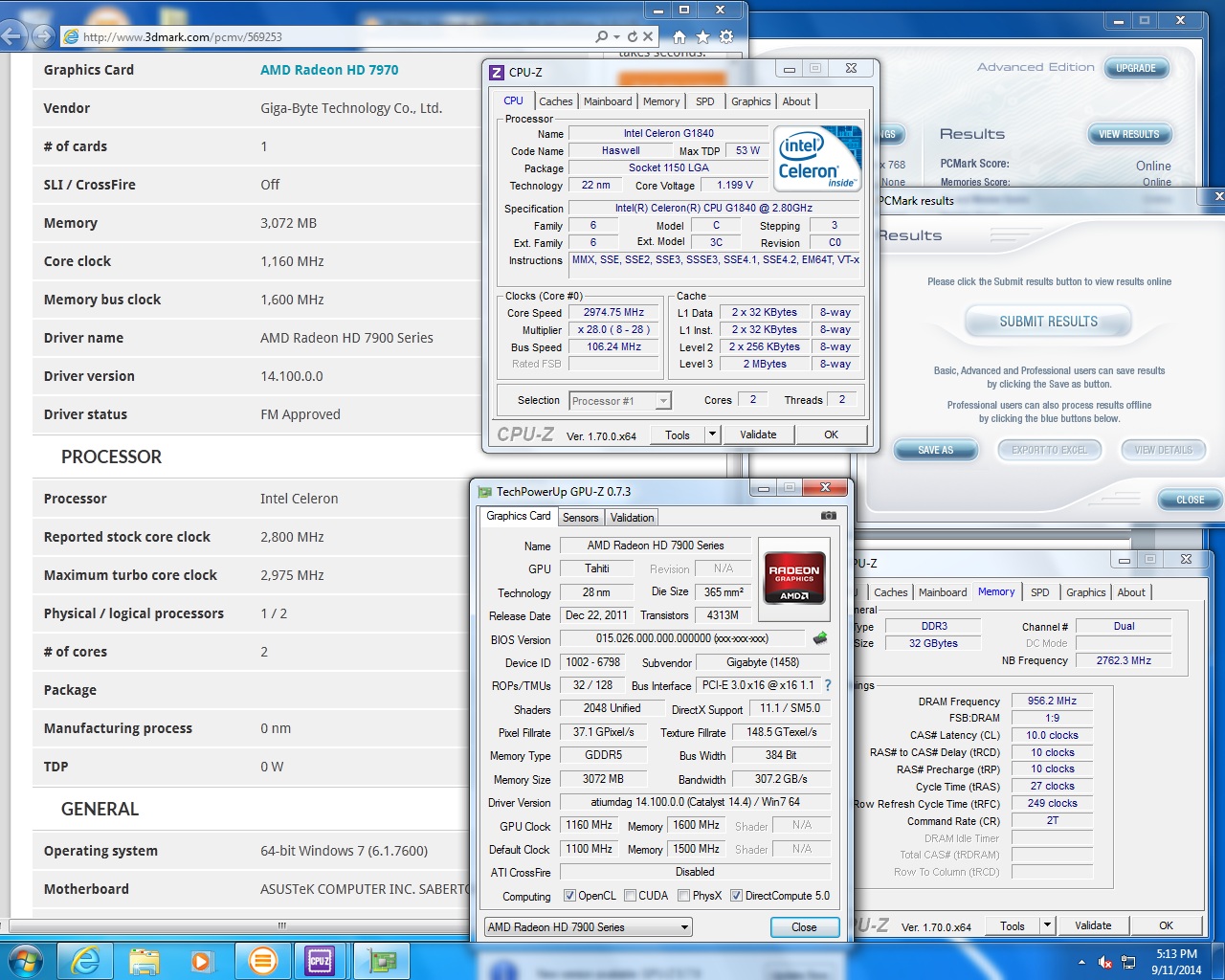Image resolution: width=1225 pixels, height=980 pixels.
Task: Open File Explorer from taskbar
Action: coord(144,961)
